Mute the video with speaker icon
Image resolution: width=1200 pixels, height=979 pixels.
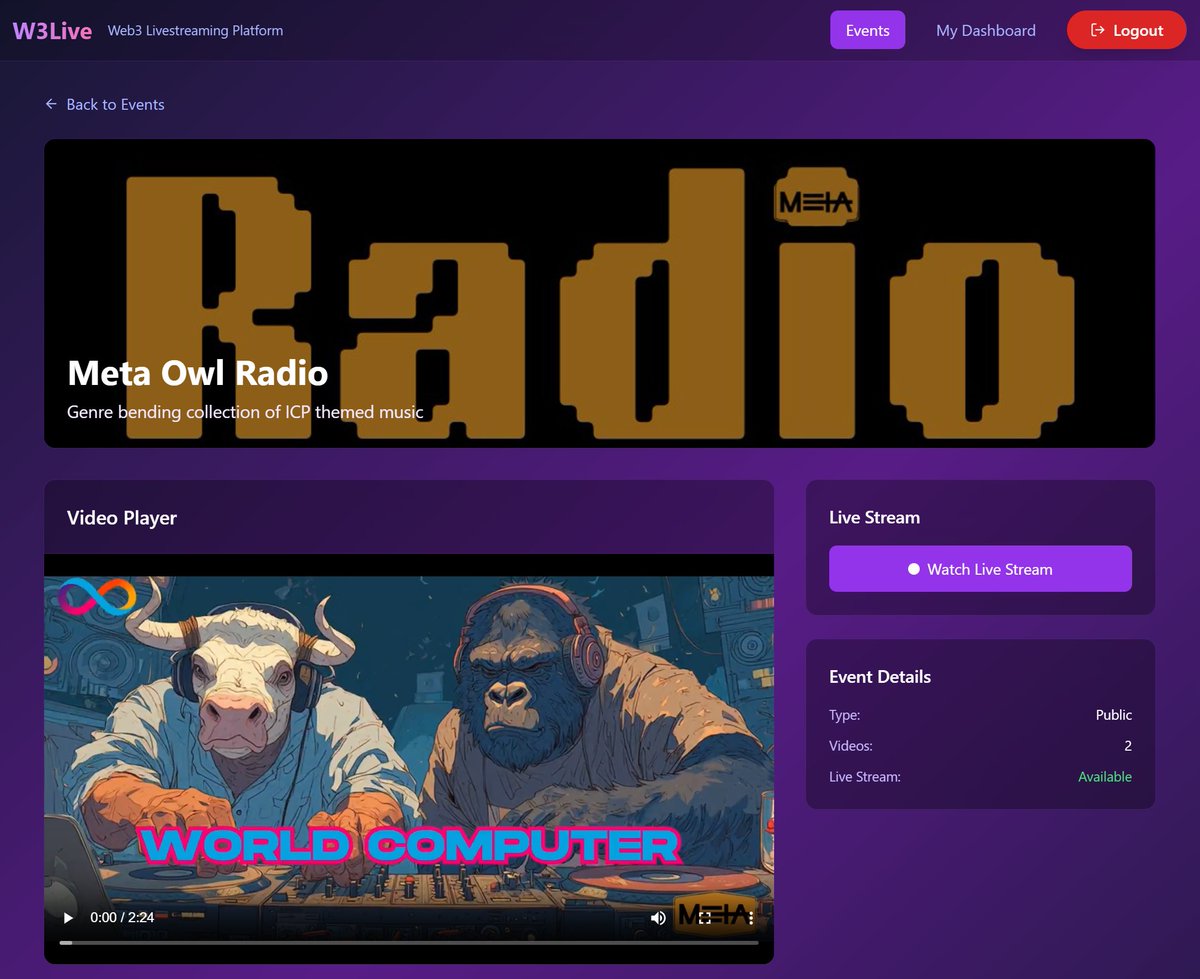(x=658, y=917)
